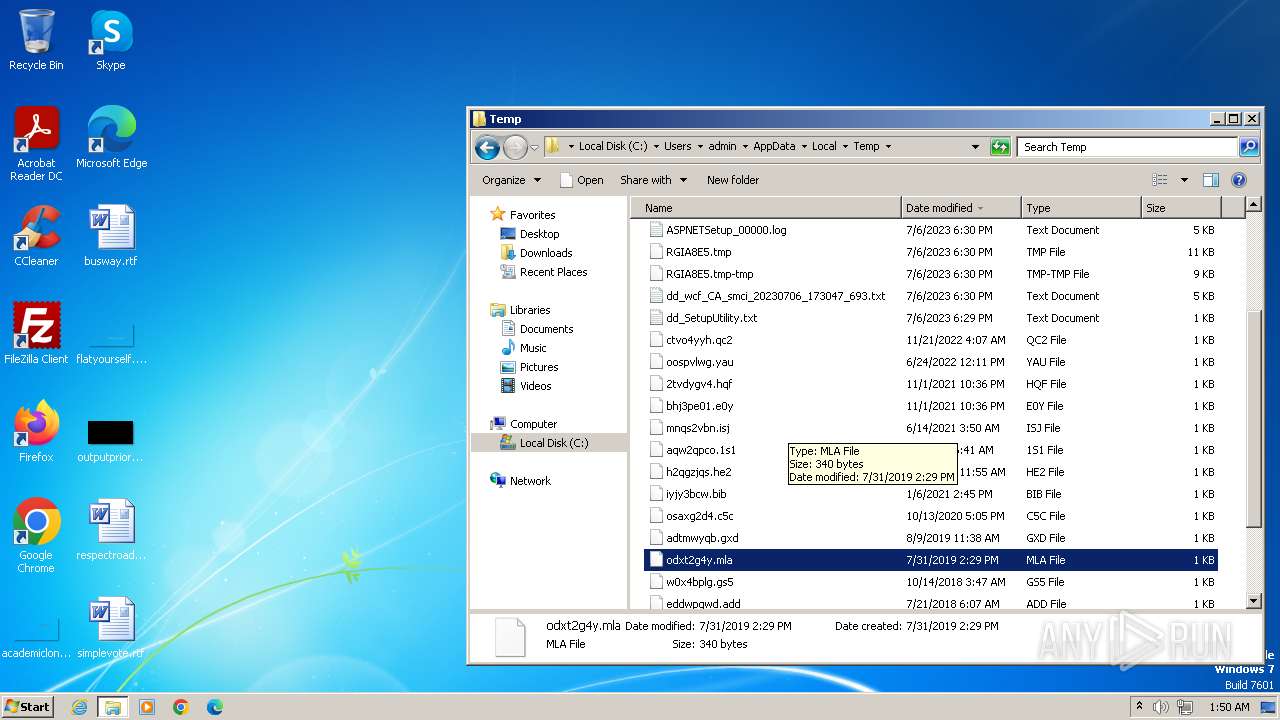Open Windows Media Player from the taskbar
This screenshot has height=720, width=1280.
click(x=147, y=707)
